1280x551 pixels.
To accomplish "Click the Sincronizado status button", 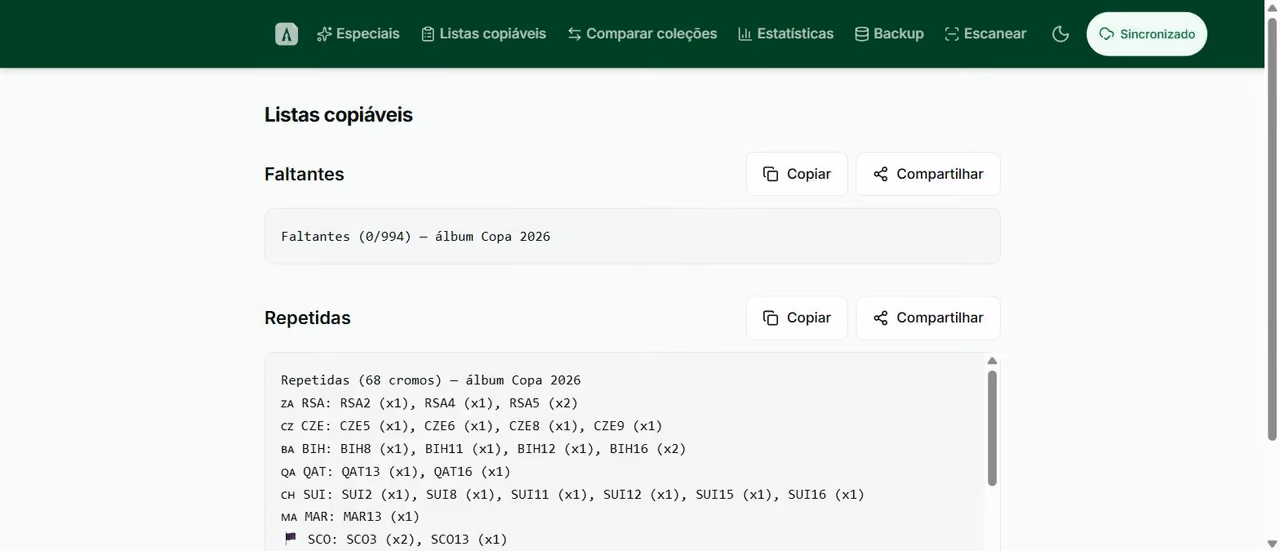I will point(1147,34).
